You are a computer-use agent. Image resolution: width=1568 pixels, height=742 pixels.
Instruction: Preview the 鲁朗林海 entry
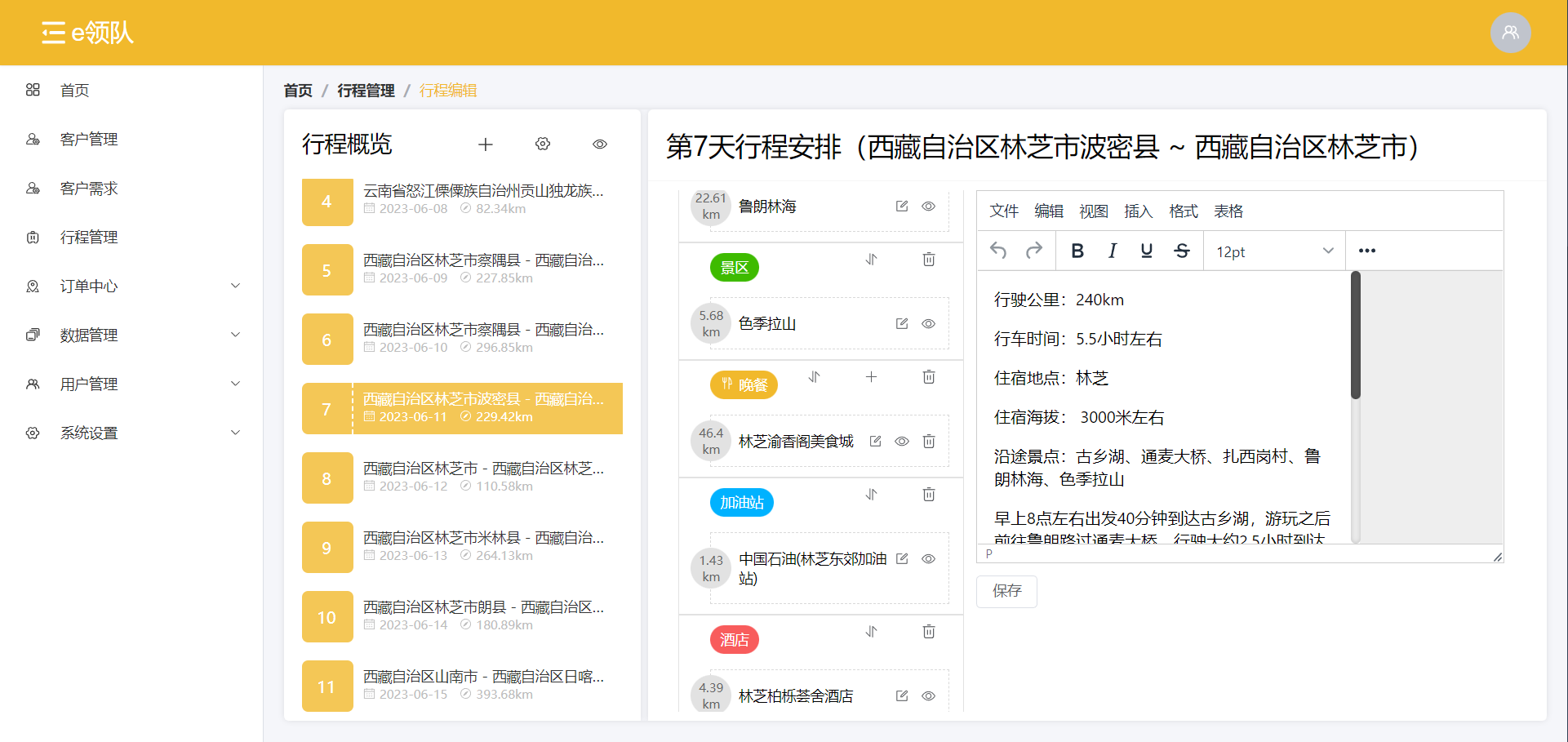click(x=929, y=207)
